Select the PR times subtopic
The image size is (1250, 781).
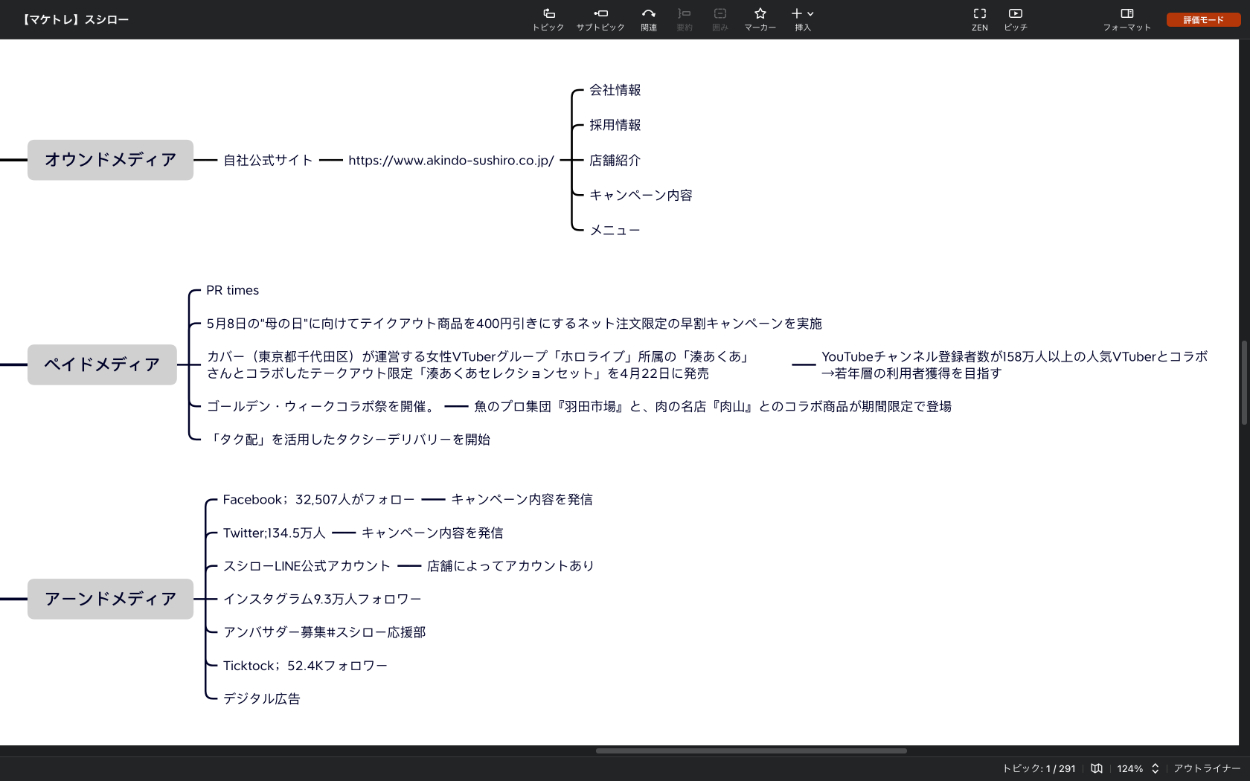[232, 291]
